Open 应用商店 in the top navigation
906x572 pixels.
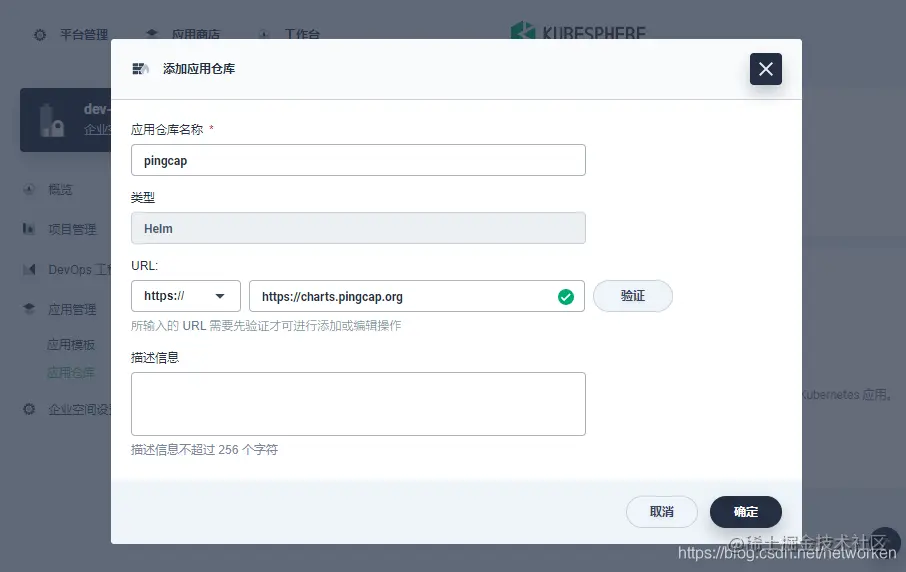click(196, 34)
